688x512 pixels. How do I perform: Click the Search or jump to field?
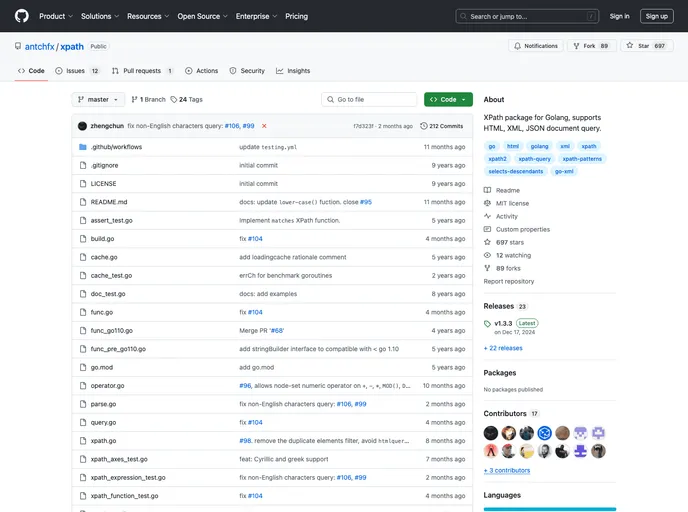[x=527, y=16]
